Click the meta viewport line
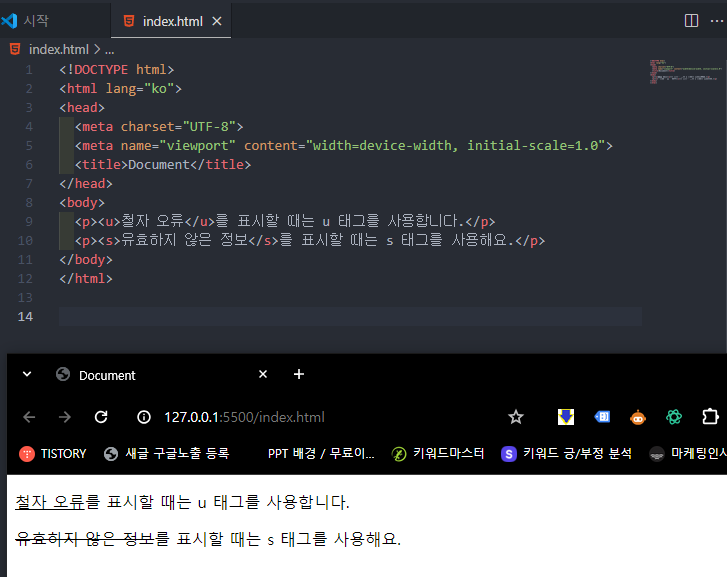This screenshot has width=727, height=577. (x=344, y=146)
